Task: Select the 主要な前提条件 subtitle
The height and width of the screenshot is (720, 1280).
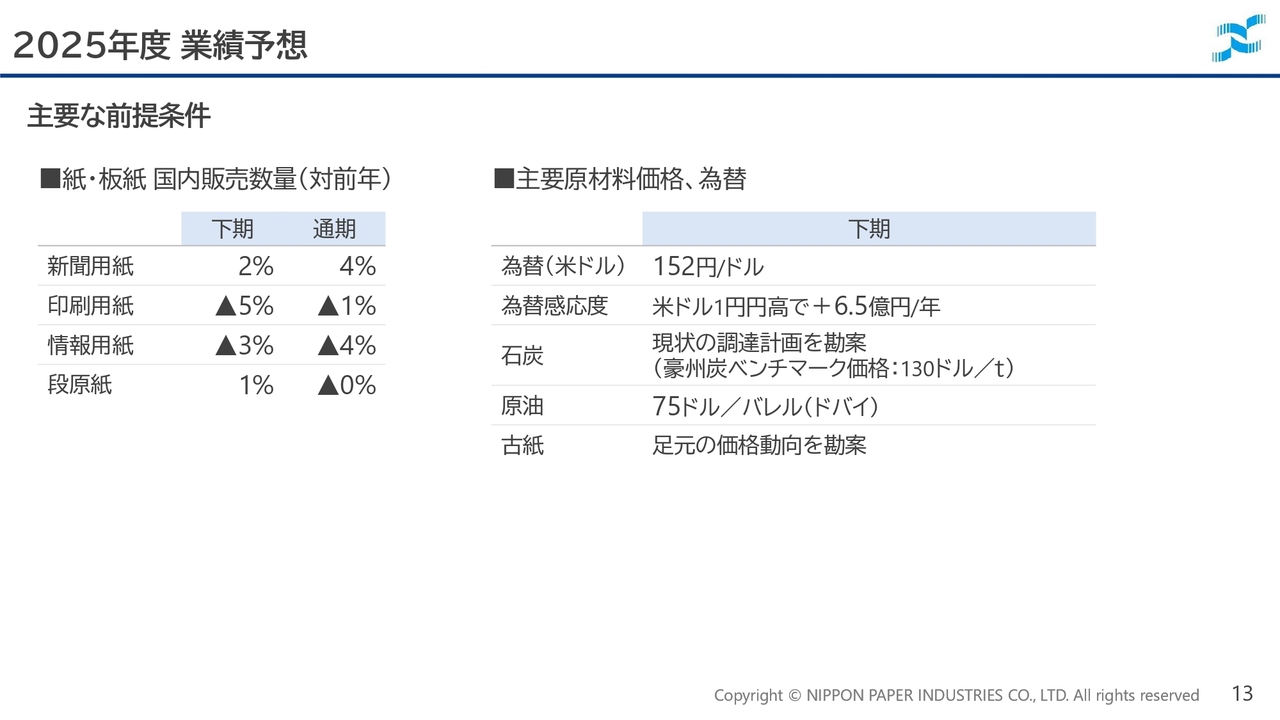Action: pos(118,116)
